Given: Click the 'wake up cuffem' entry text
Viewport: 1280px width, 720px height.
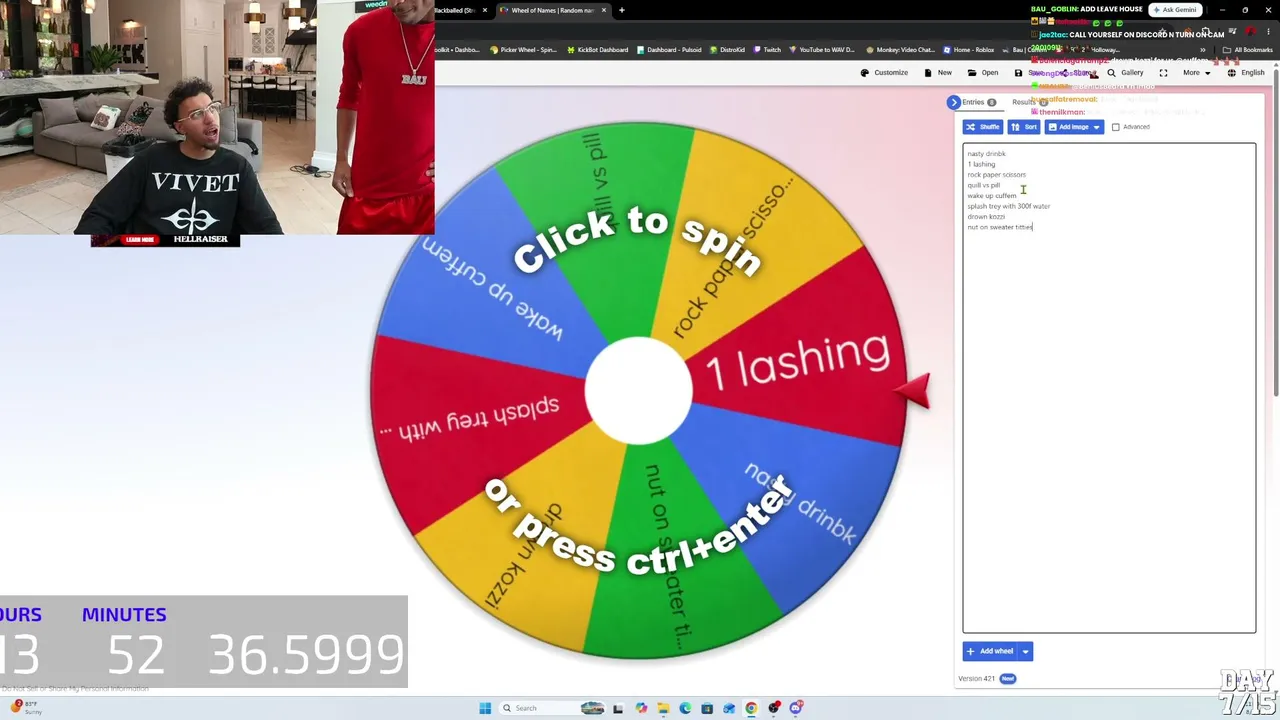Looking at the screenshot, I should (x=991, y=196).
